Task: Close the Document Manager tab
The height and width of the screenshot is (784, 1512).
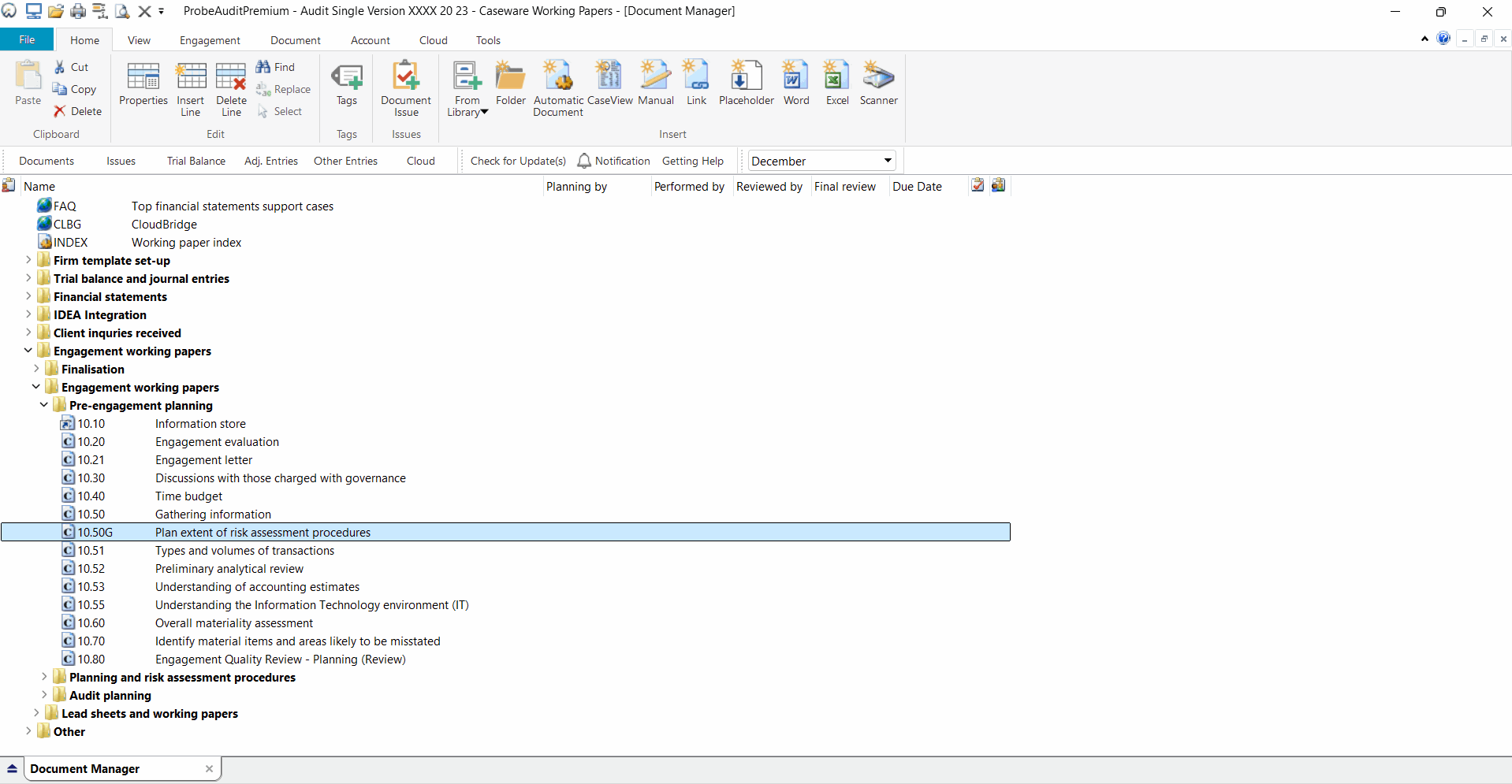Action: 209,769
